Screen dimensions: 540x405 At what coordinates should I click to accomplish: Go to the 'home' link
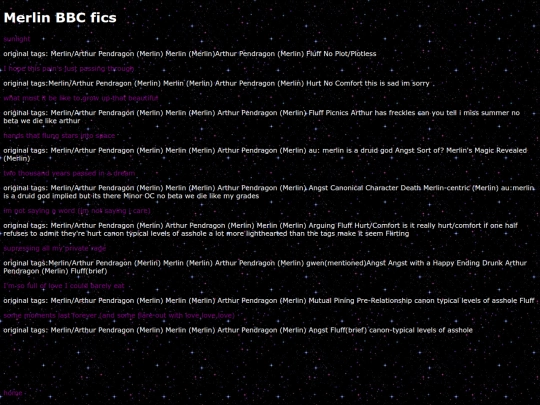13,393
